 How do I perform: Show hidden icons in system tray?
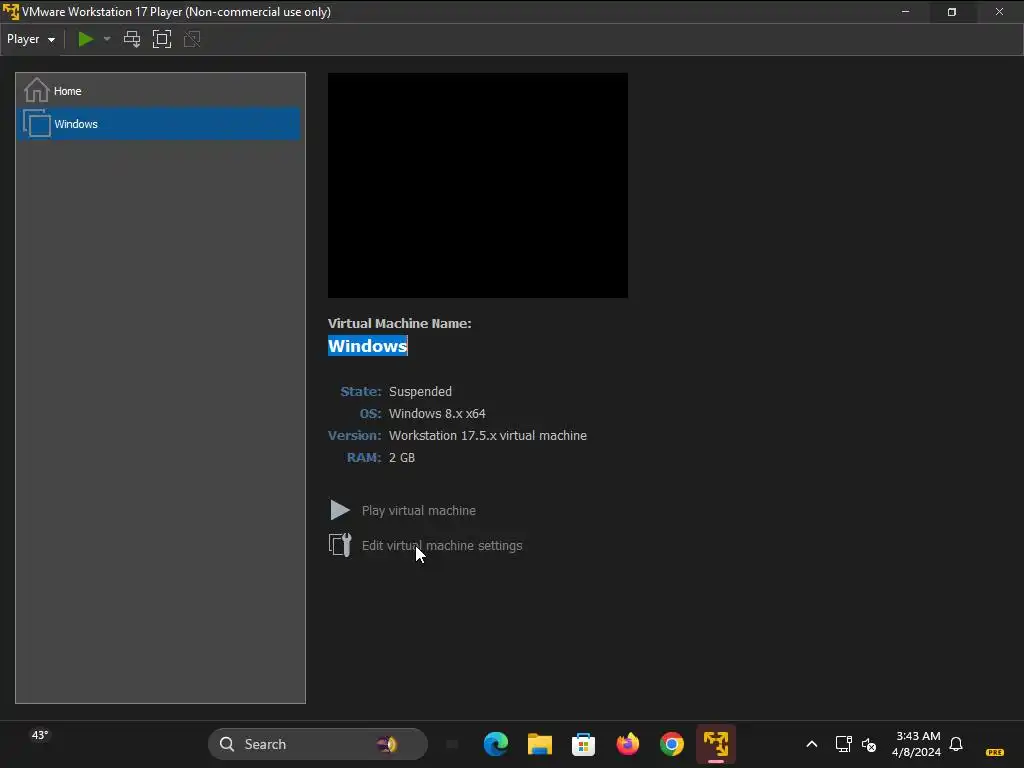point(812,744)
